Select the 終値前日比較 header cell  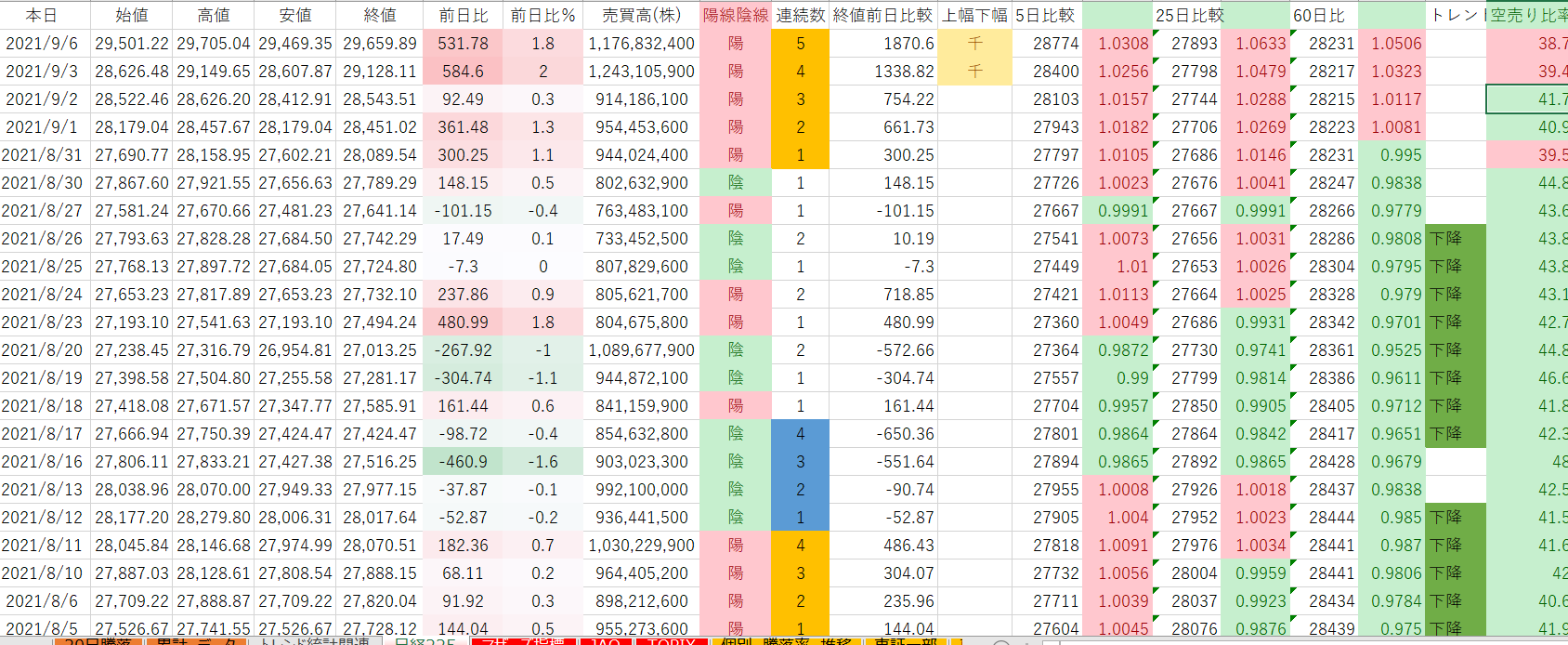click(883, 15)
